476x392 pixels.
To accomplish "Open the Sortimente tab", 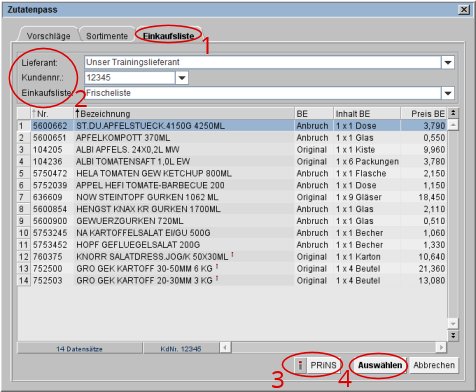I will coord(107,36).
